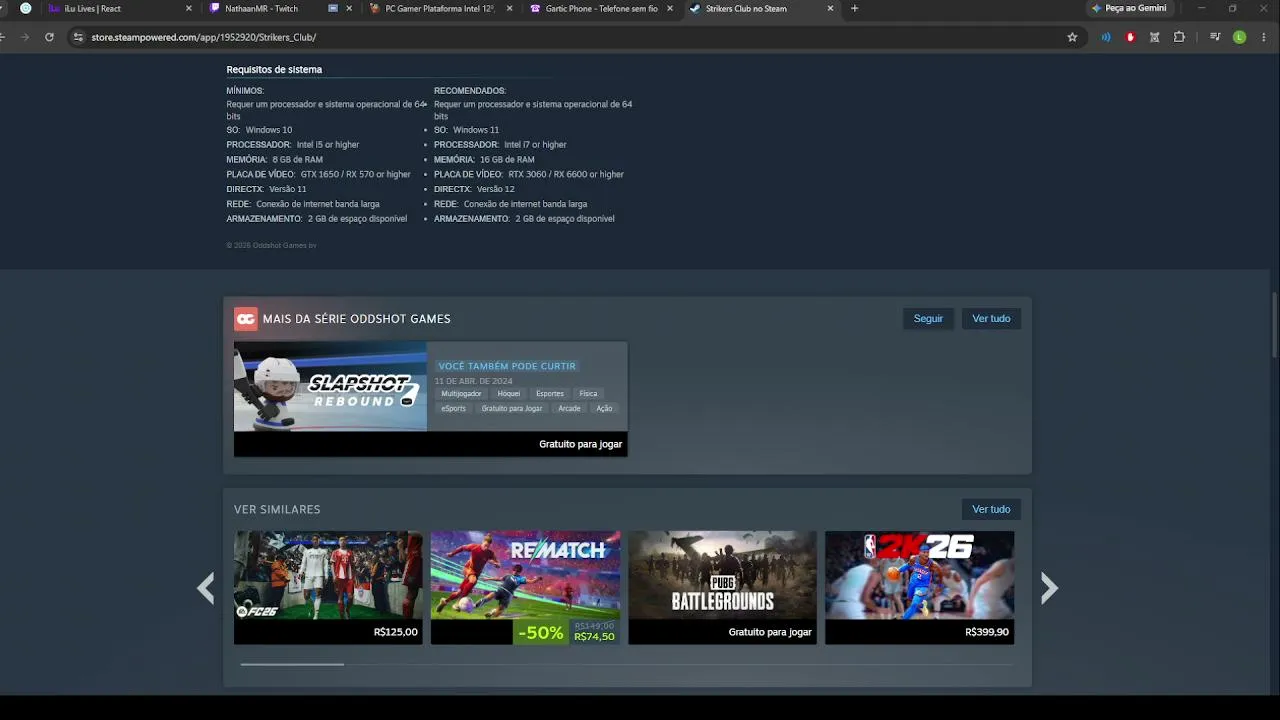The height and width of the screenshot is (720, 1280).
Task: Click the Esportes tag
Action: pyautogui.click(x=550, y=394)
